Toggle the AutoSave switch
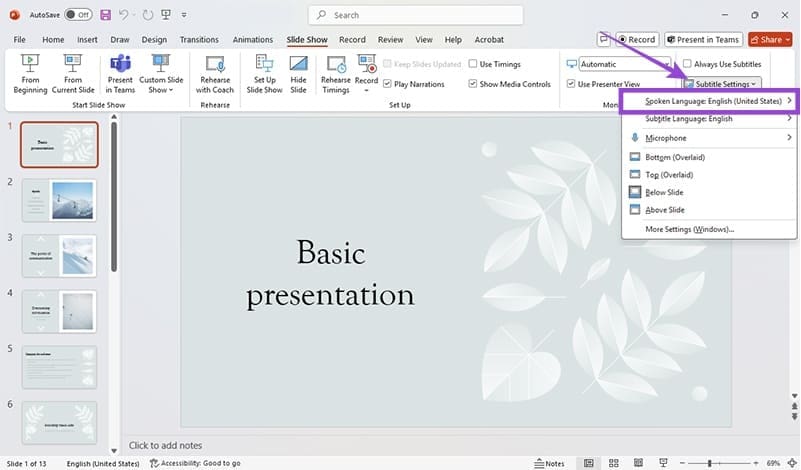The image size is (801, 470). pos(77,15)
